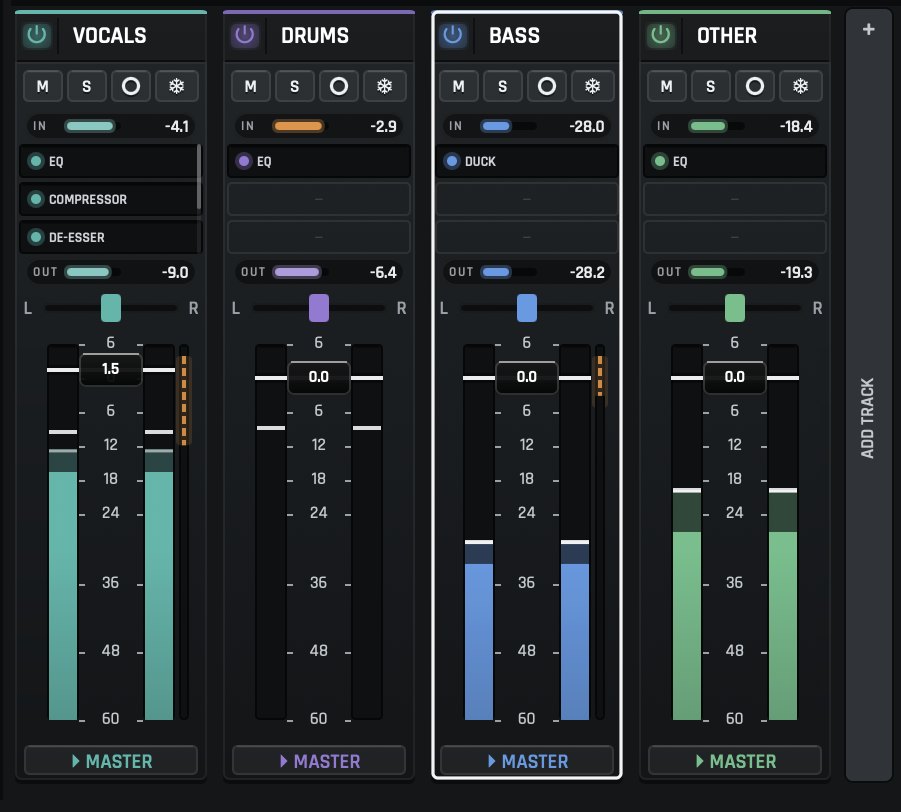The image size is (901, 812).
Task: Open BASS output routing MASTER dropdown
Action: coord(527,761)
